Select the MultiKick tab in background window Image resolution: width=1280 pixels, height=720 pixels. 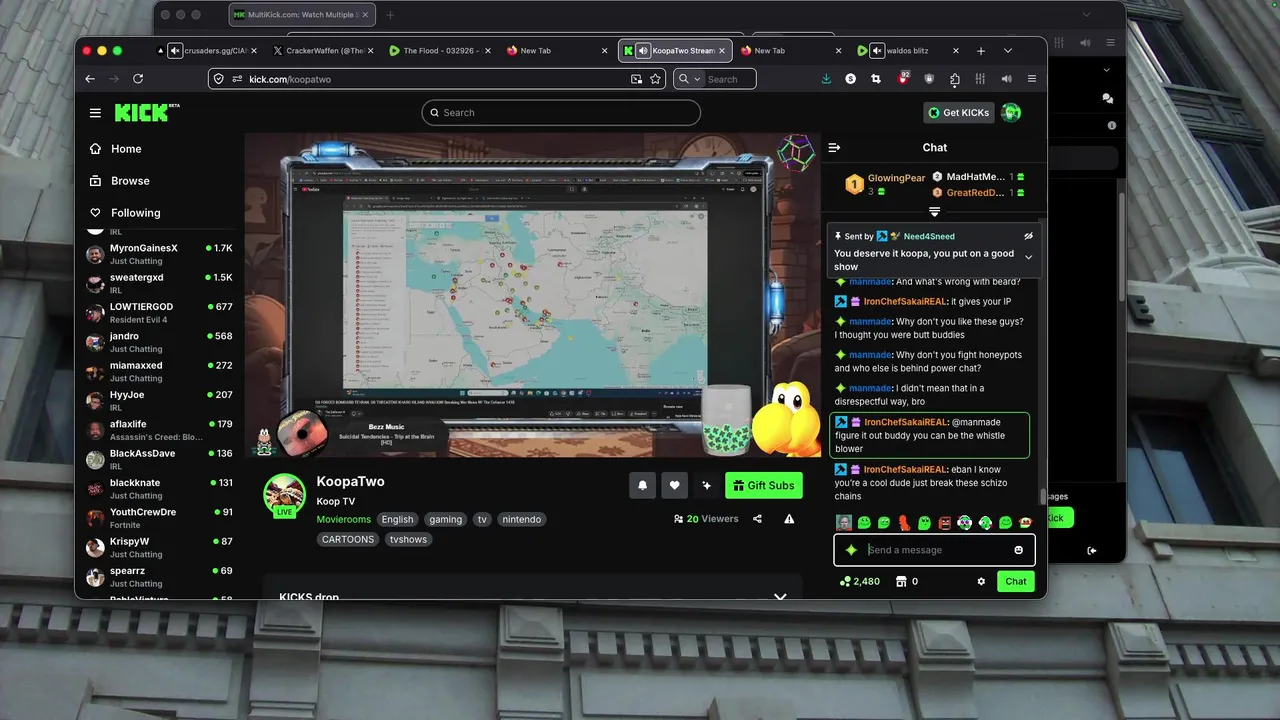300,15
